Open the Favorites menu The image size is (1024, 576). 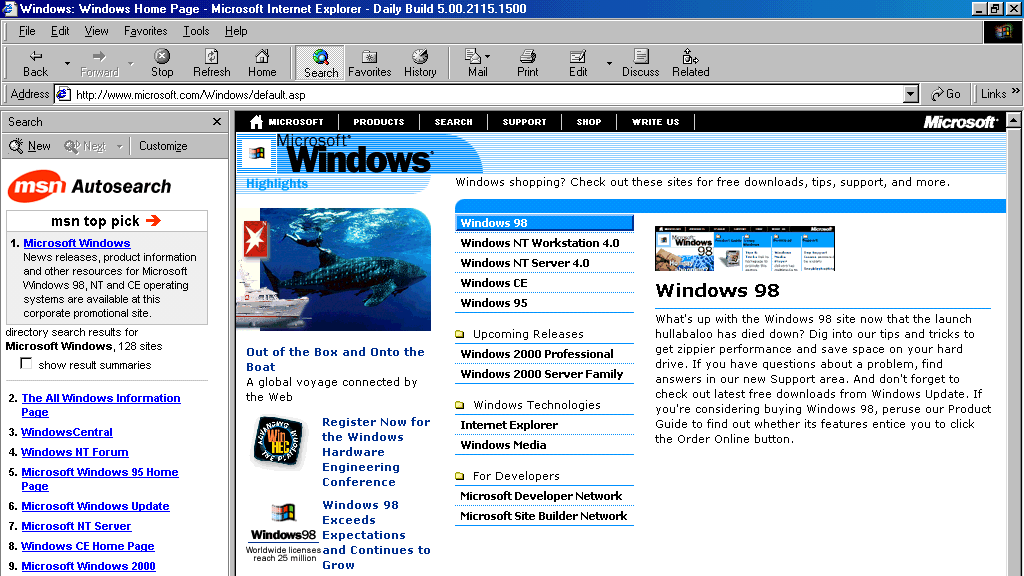tap(145, 31)
